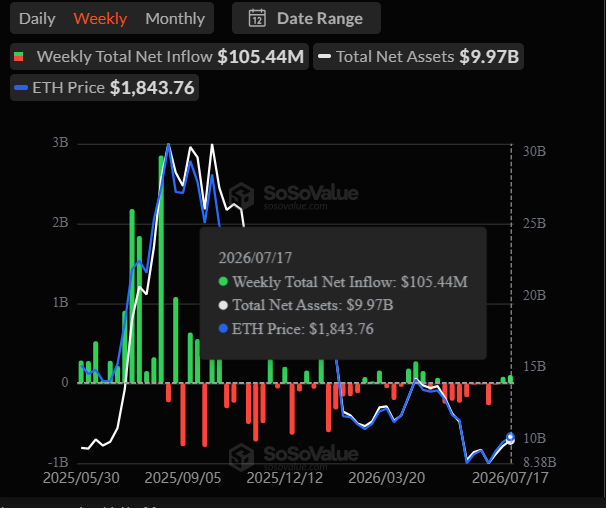606x508 pixels.
Task: Select the Weekly tab
Action: point(100,19)
